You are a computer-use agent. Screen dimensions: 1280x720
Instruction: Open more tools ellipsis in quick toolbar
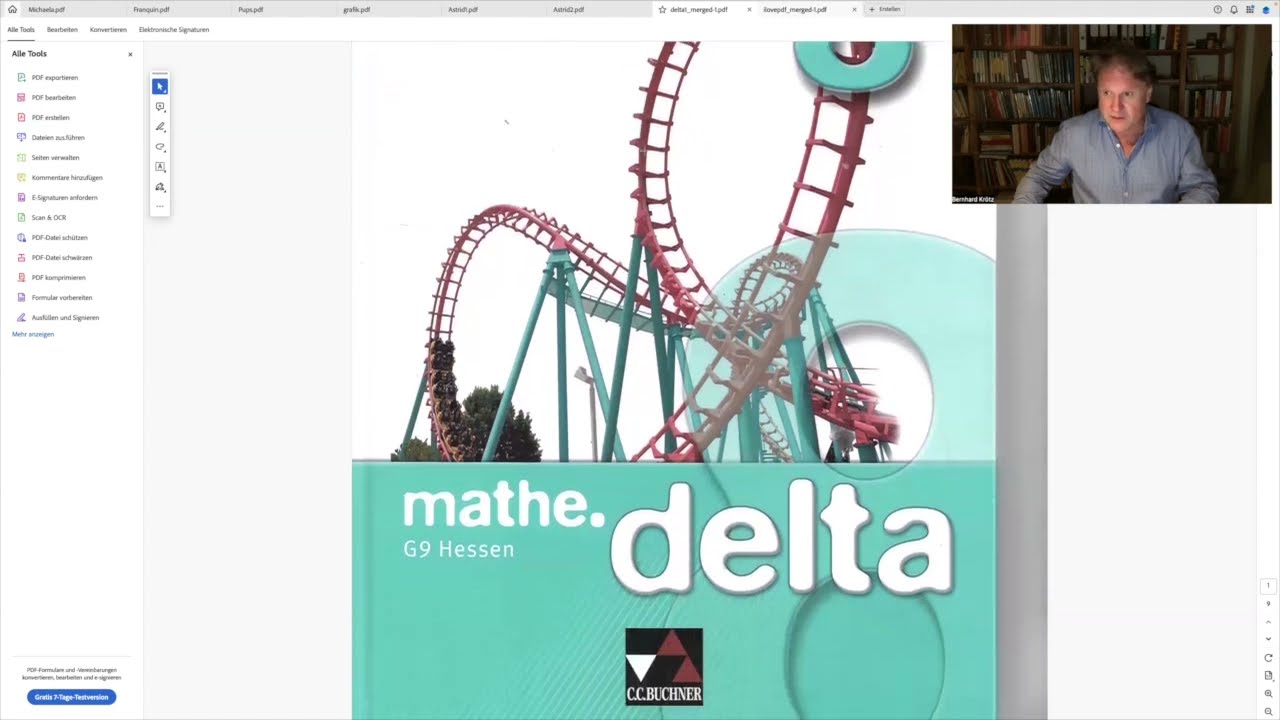(160, 206)
